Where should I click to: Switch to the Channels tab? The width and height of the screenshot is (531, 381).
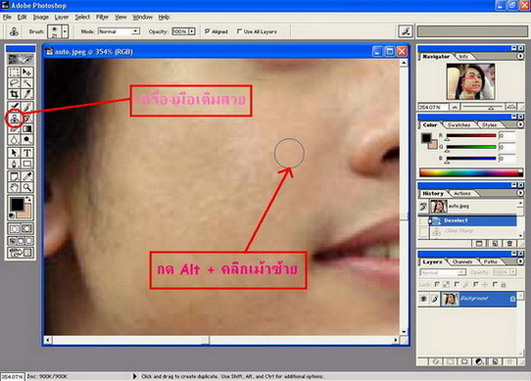pos(462,262)
